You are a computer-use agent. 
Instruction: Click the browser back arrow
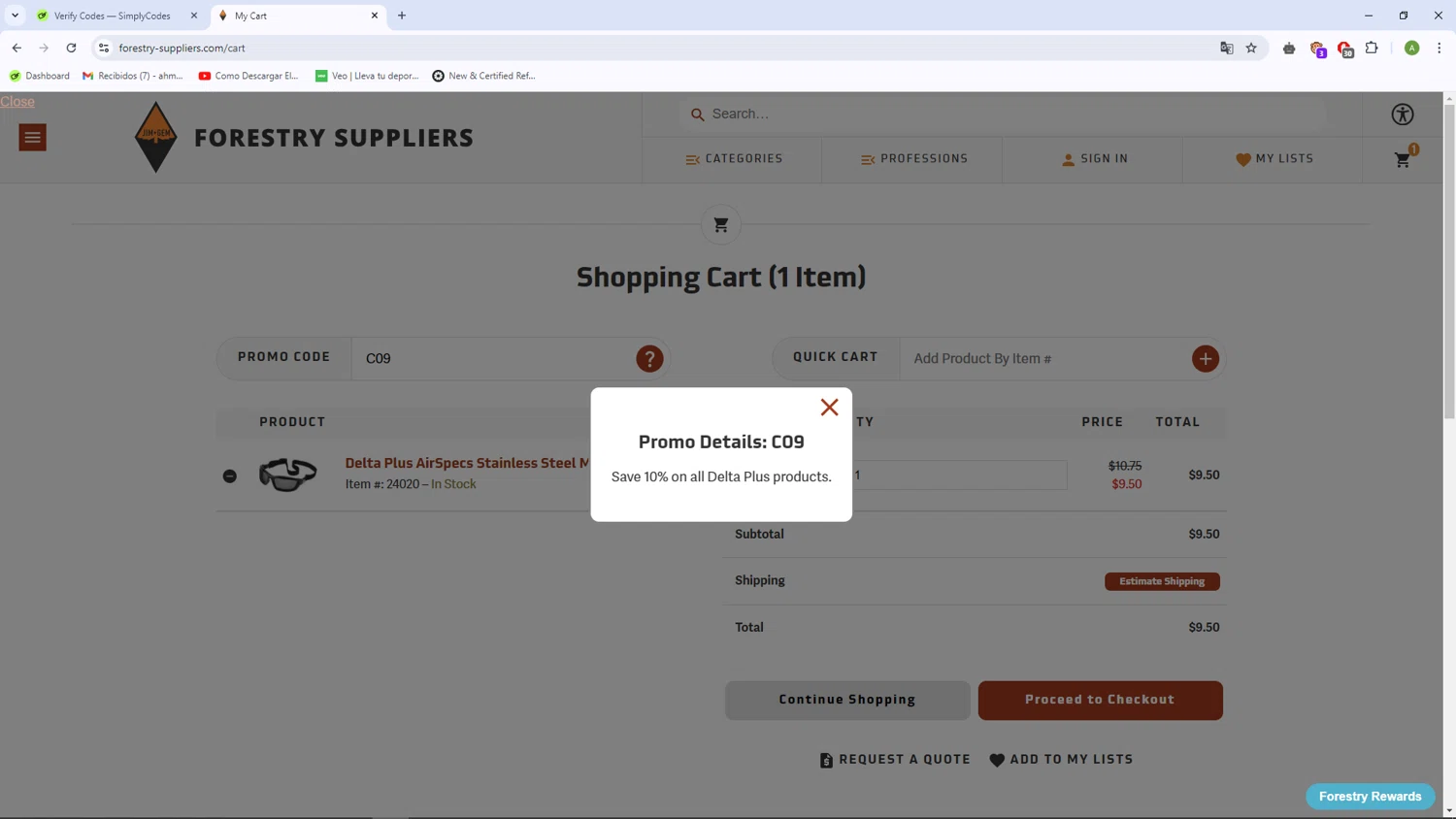pos(17,48)
